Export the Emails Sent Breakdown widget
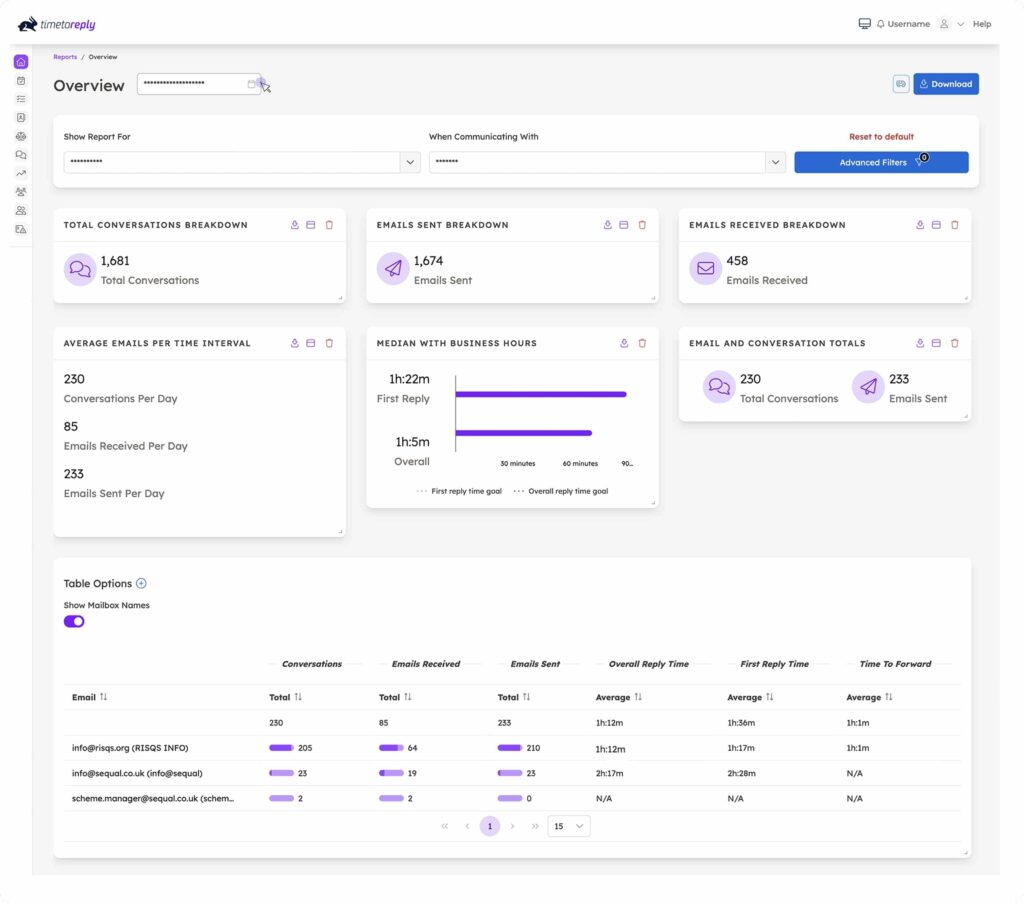1024x903 pixels. coord(607,225)
